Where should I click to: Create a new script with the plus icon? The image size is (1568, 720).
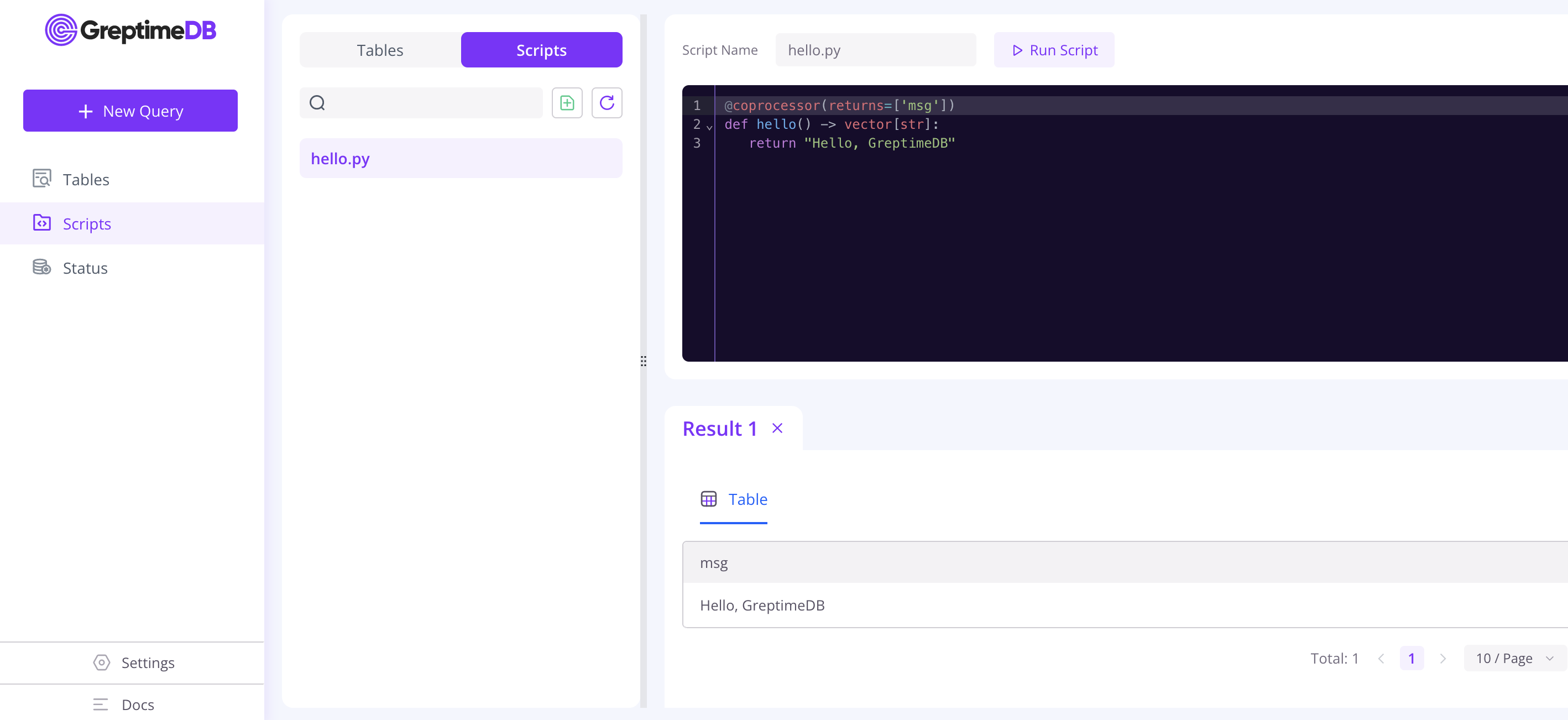click(567, 103)
